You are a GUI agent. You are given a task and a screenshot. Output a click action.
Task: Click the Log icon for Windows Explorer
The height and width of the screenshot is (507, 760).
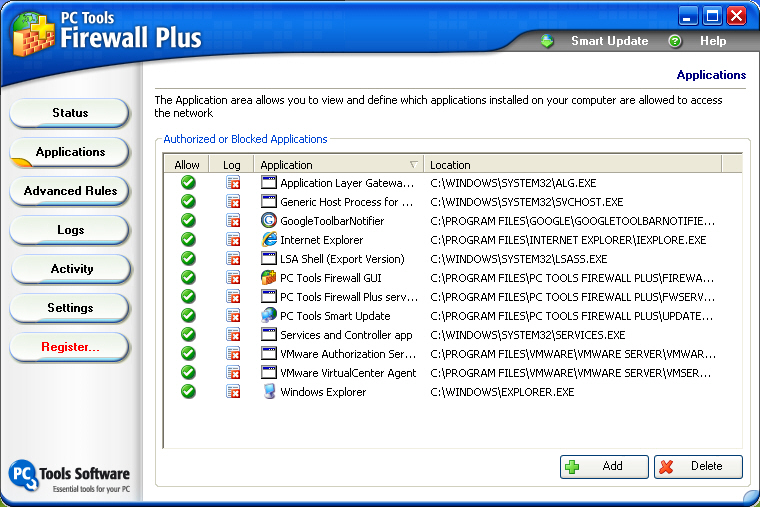(233, 392)
